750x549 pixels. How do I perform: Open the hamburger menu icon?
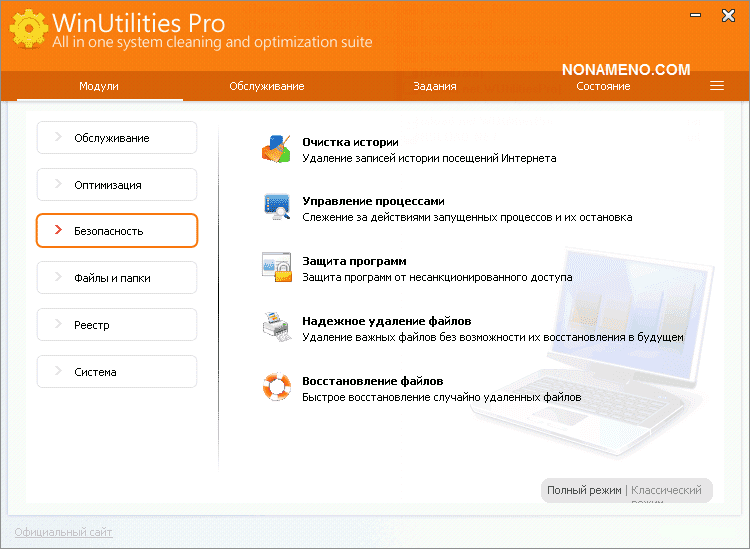click(716, 86)
